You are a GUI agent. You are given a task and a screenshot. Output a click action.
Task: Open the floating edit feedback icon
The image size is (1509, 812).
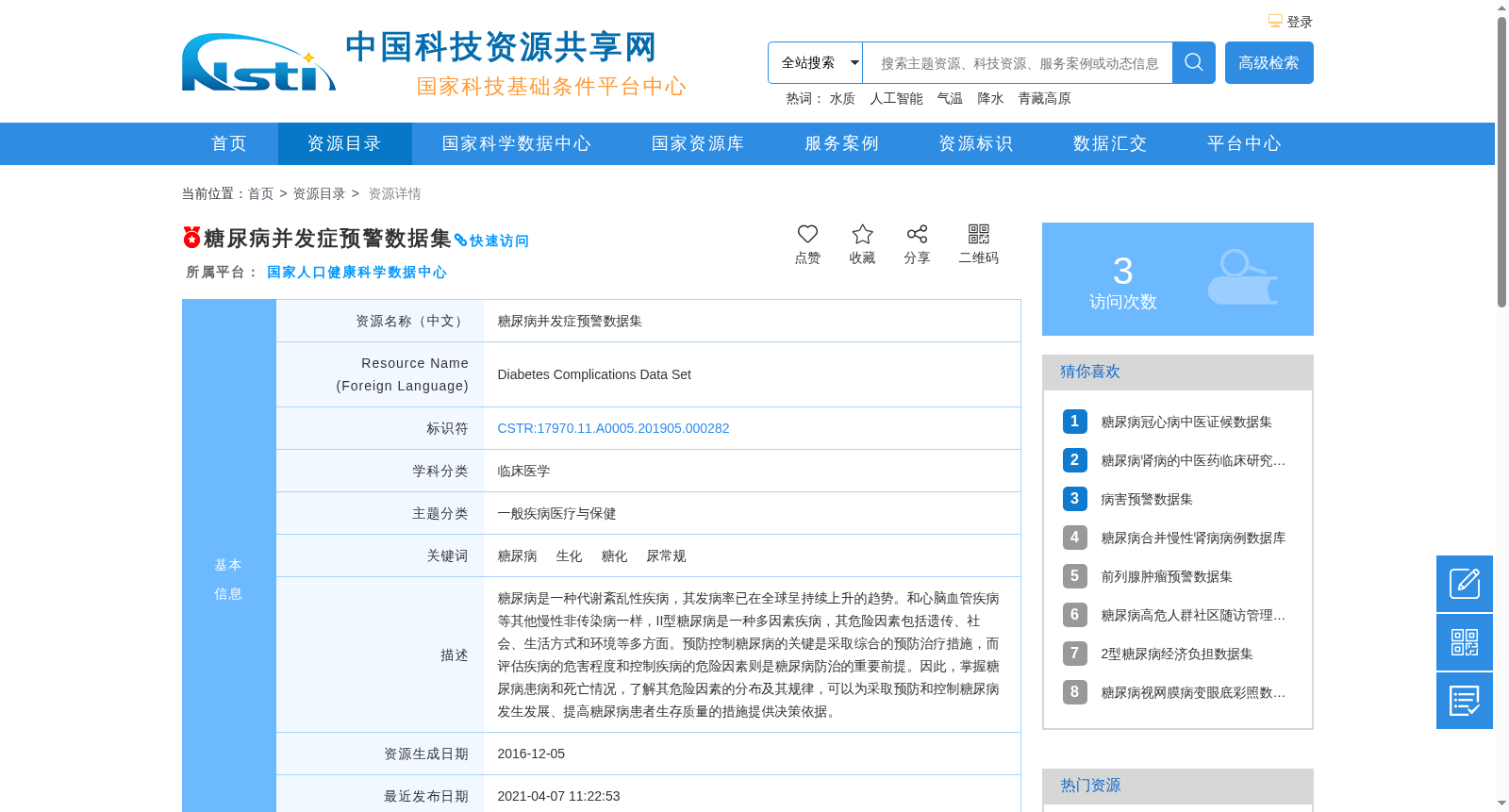coord(1465,584)
